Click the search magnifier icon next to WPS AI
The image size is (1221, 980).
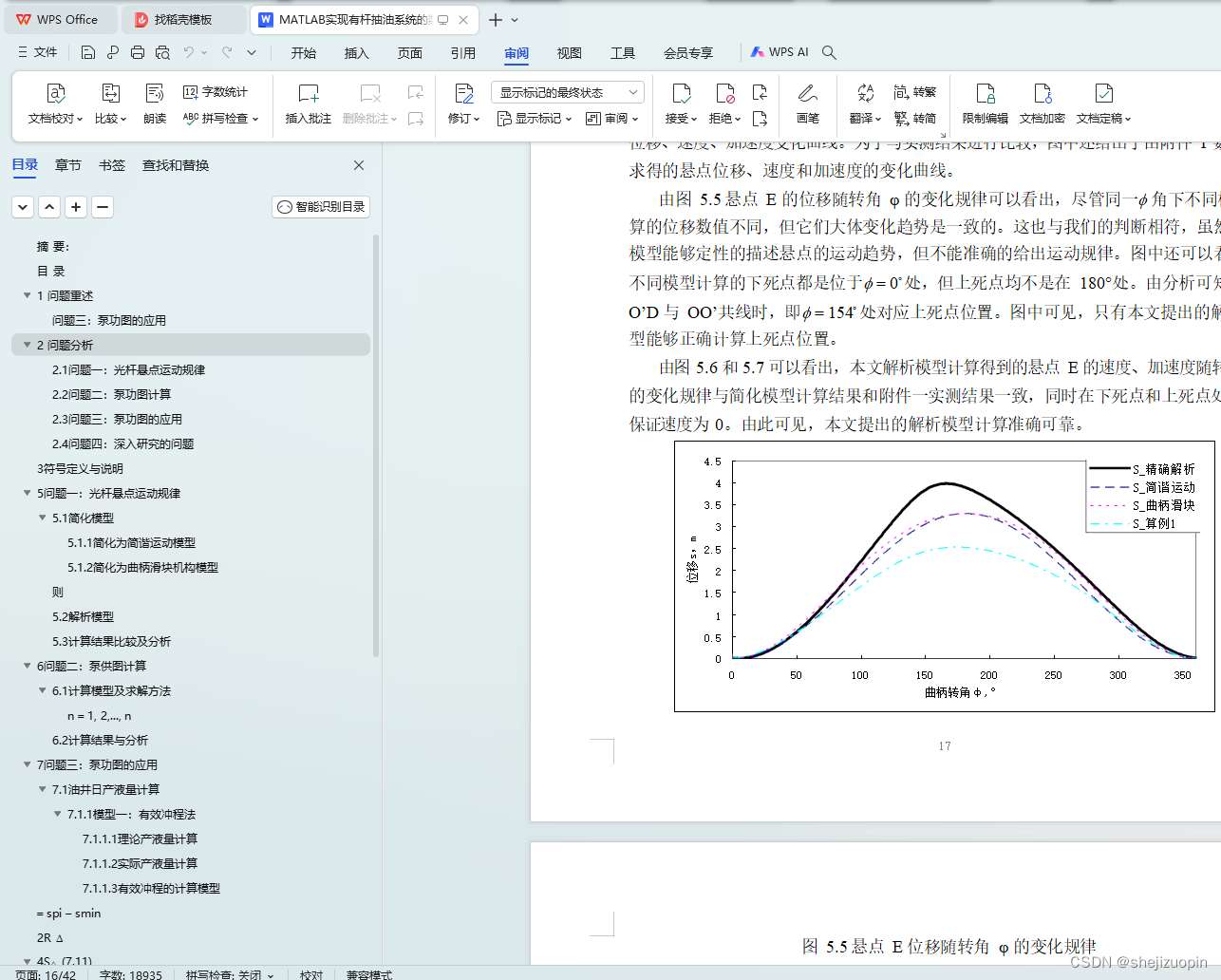(x=829, y=52)
